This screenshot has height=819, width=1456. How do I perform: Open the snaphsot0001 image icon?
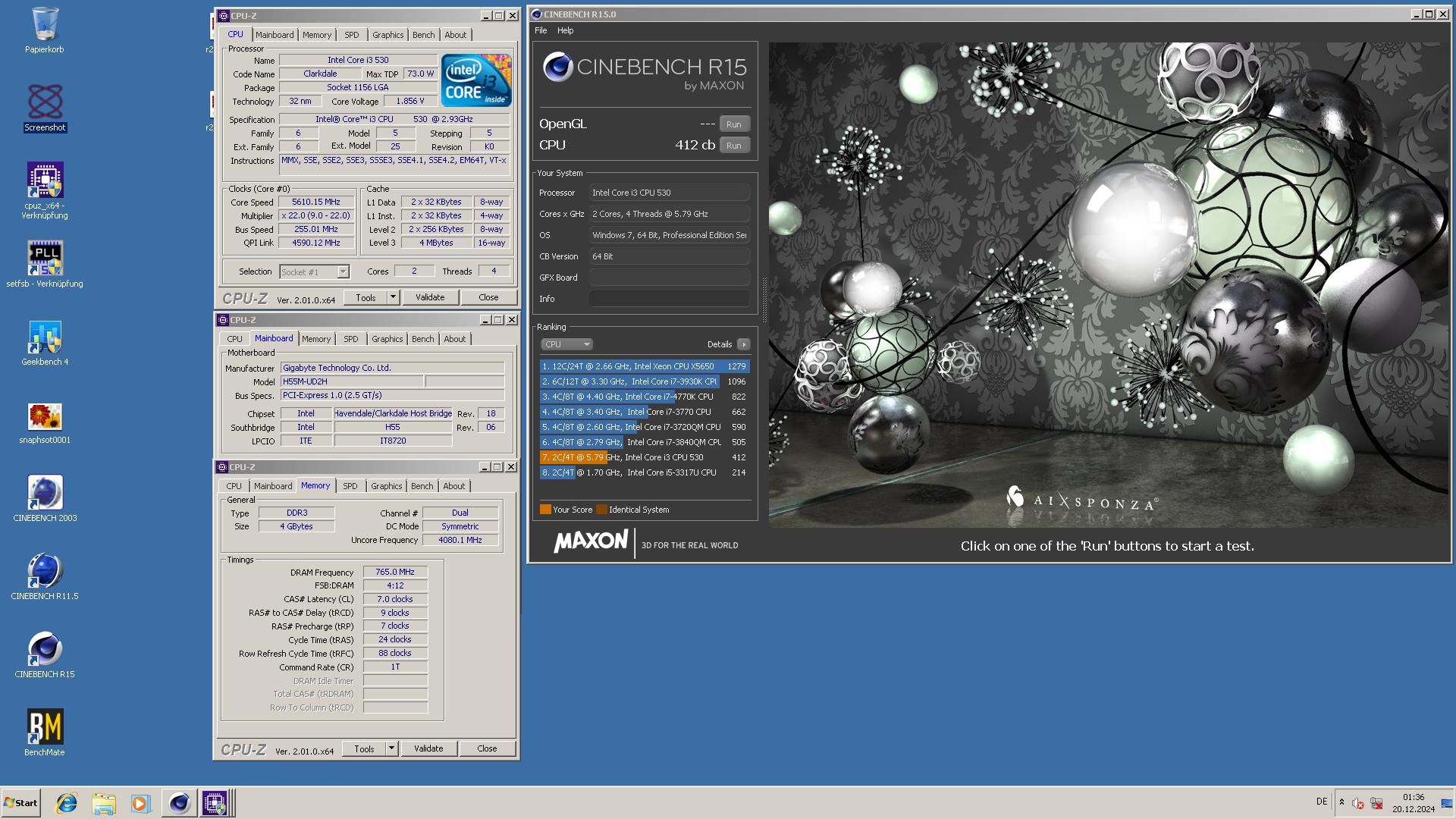click(45, 422)
